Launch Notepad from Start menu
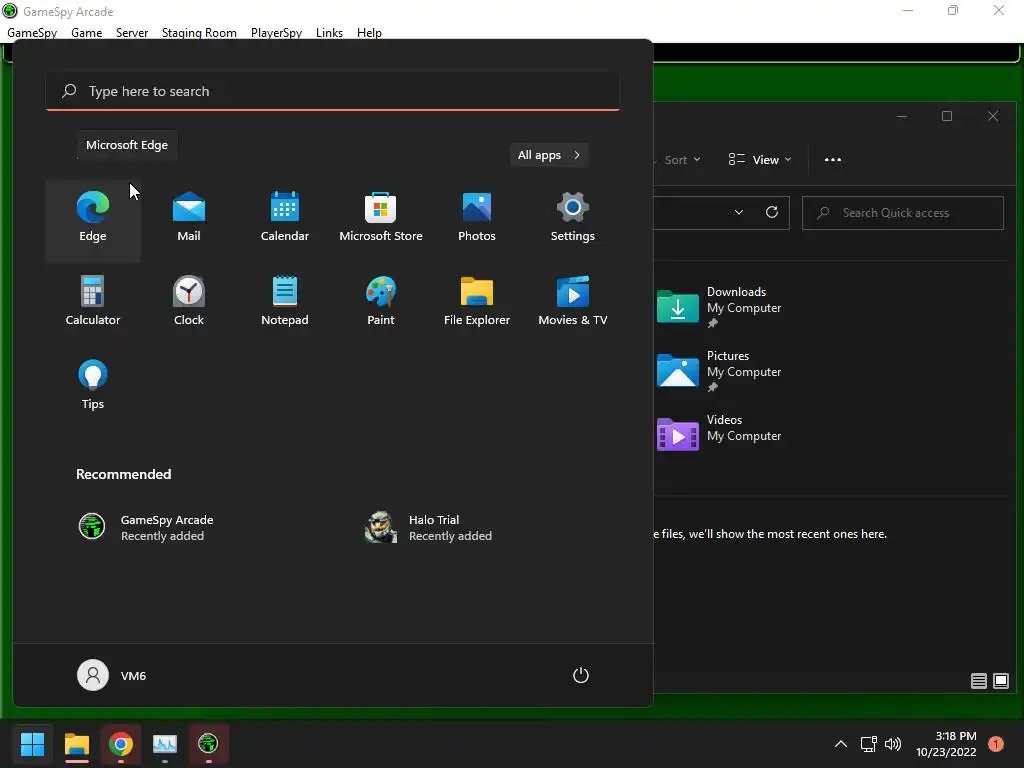 tap(285, 303)
